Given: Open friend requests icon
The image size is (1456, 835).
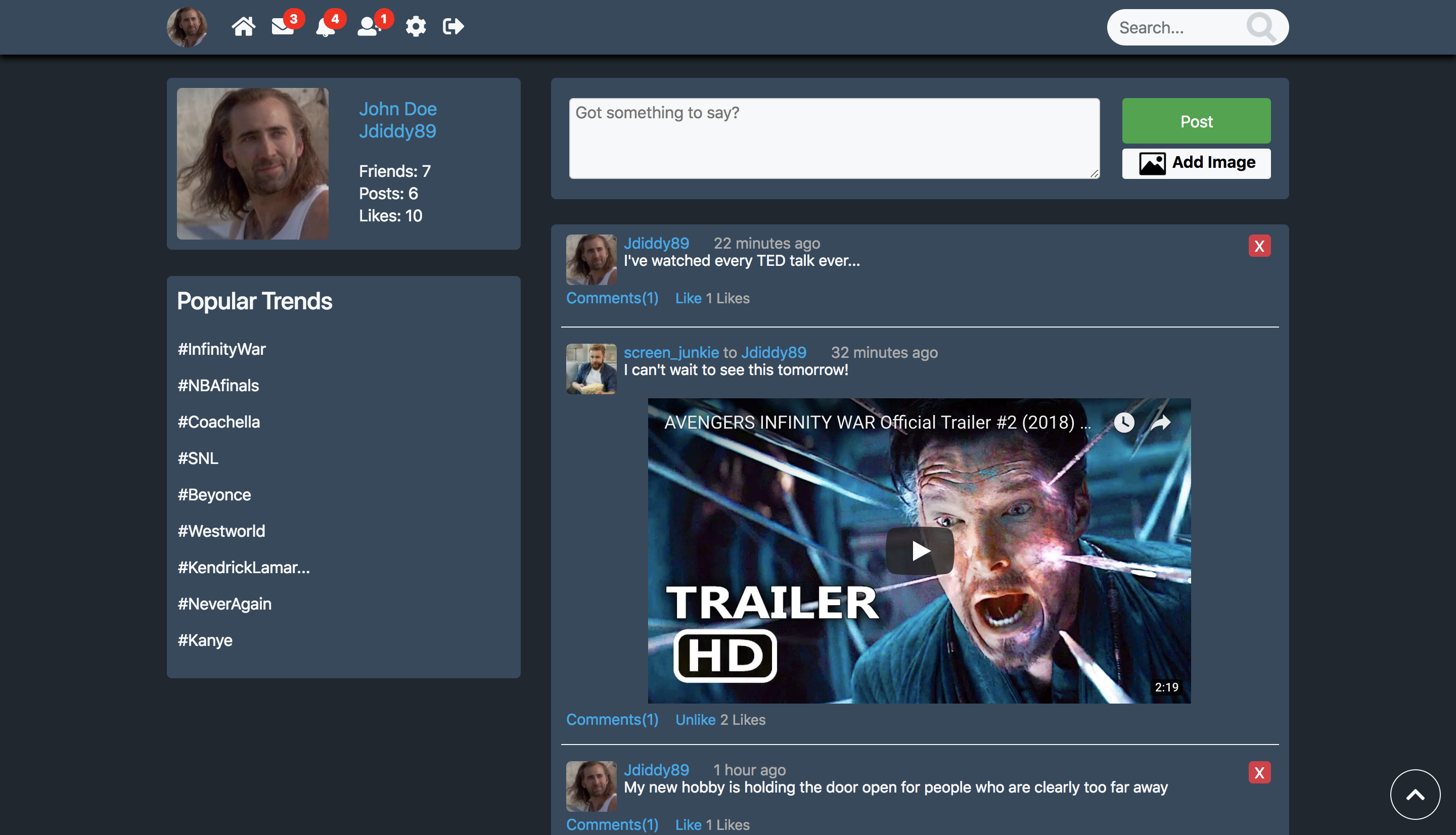Looking at the screenshot, I should click(x=369, y=27).
